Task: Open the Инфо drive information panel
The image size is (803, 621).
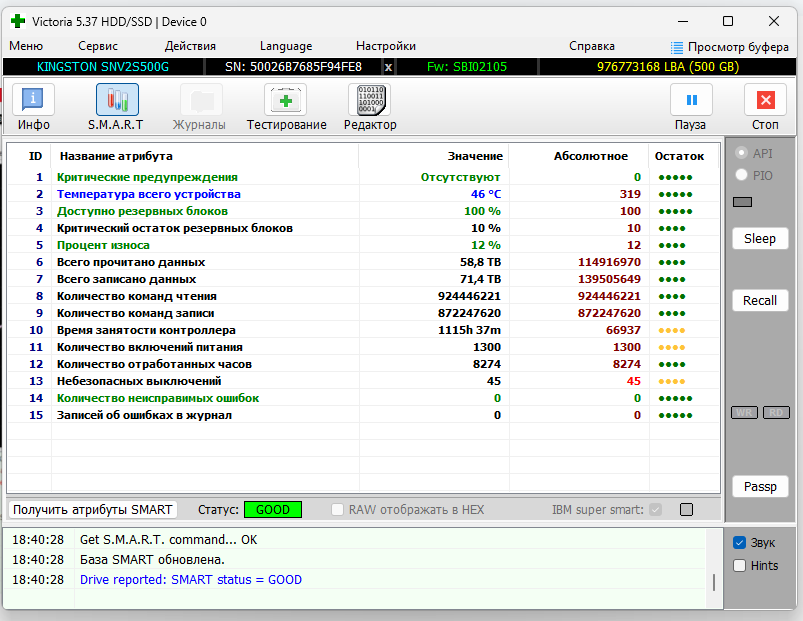Action: [33, 106]
